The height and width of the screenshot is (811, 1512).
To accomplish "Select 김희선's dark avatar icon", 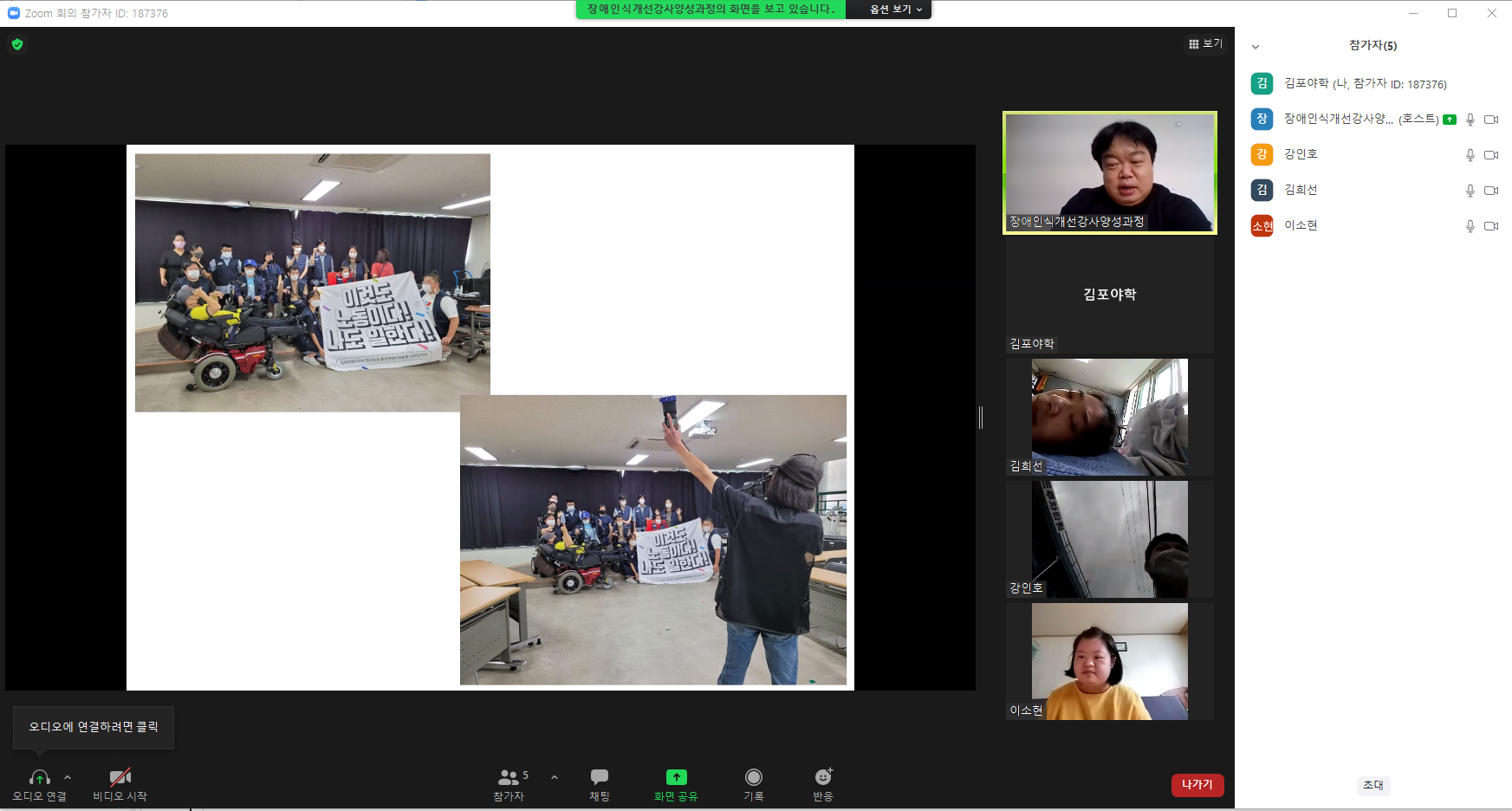I will 1262,190.
